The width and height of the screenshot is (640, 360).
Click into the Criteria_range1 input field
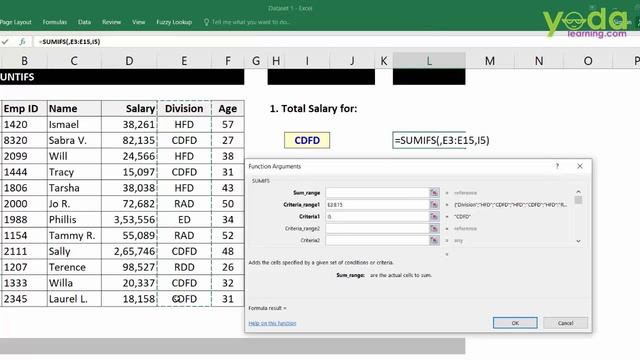click(x=378, y=204)
